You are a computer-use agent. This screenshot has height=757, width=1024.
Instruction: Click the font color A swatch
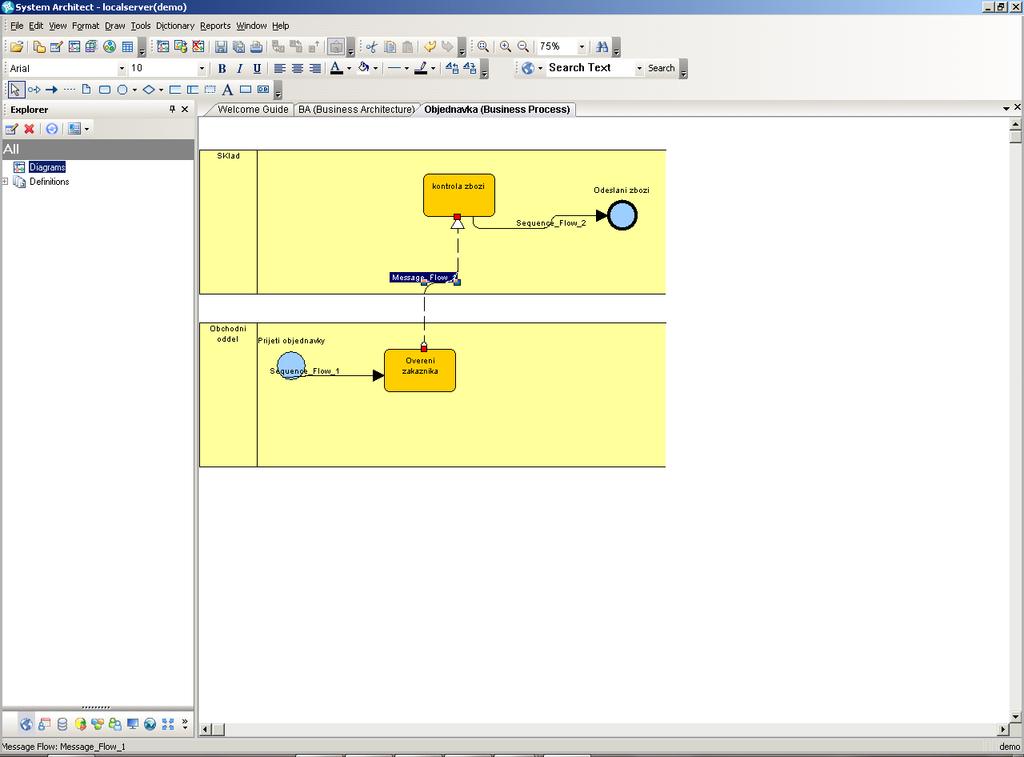click(336, 68)
